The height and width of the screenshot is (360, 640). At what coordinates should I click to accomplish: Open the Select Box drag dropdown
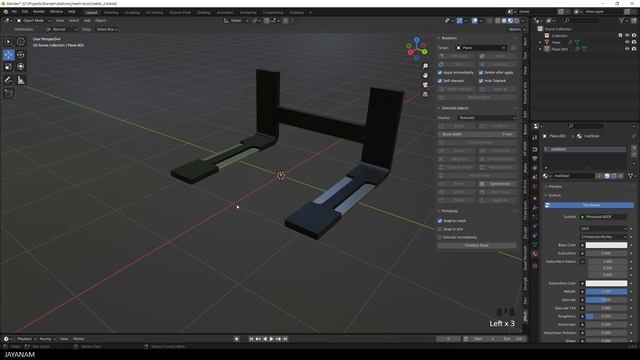[x=107, y=29]
